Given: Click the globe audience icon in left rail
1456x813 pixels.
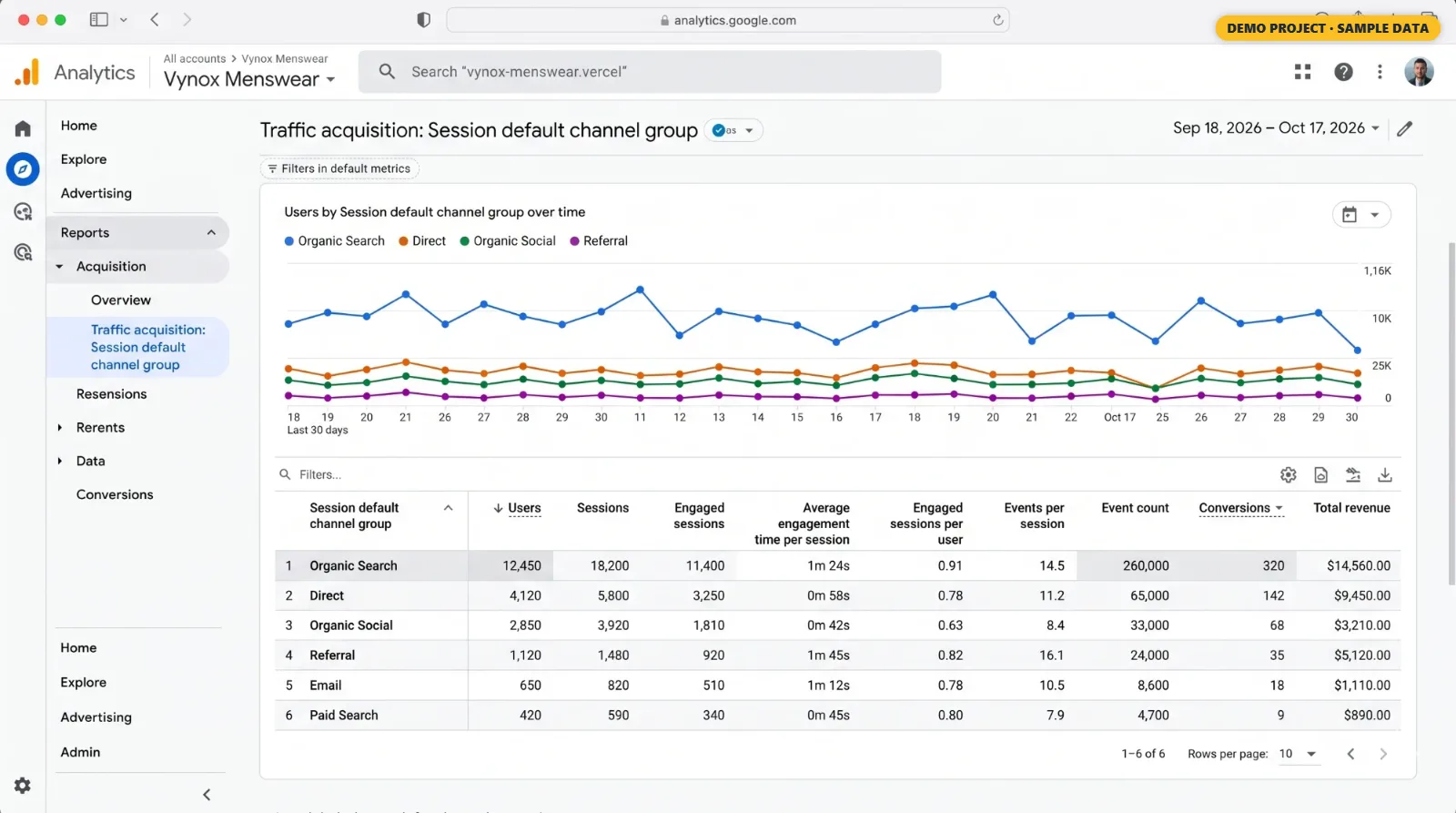Looking at the screenshot, I should pyautogui.click(x=23, y=212).
